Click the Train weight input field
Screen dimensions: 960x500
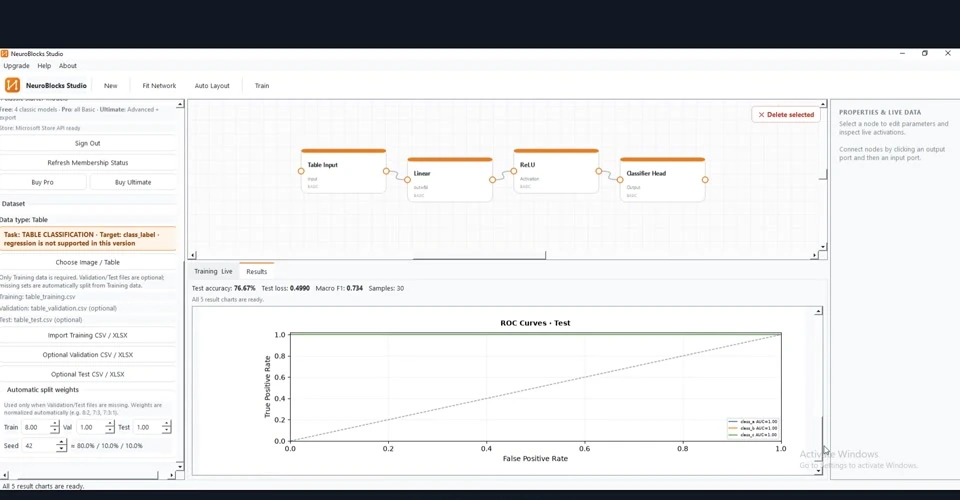coord(36,427)
